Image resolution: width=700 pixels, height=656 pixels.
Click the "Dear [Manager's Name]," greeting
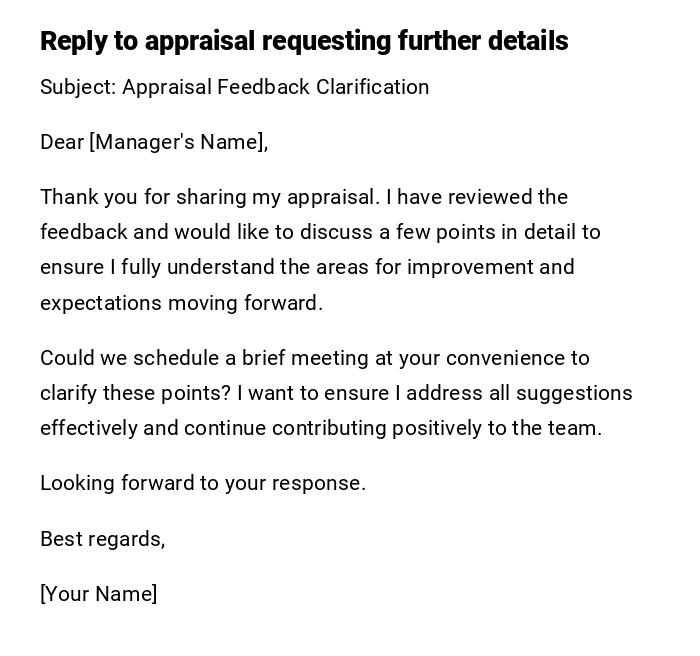(154, 142)
